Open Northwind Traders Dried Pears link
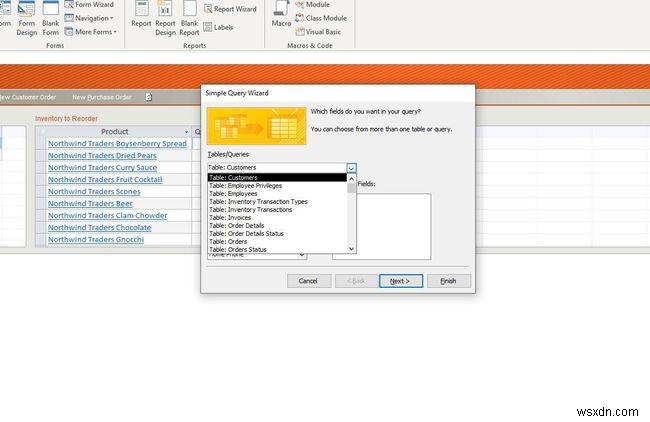This screenshot has width=650, height=422. tap(102, 155)
